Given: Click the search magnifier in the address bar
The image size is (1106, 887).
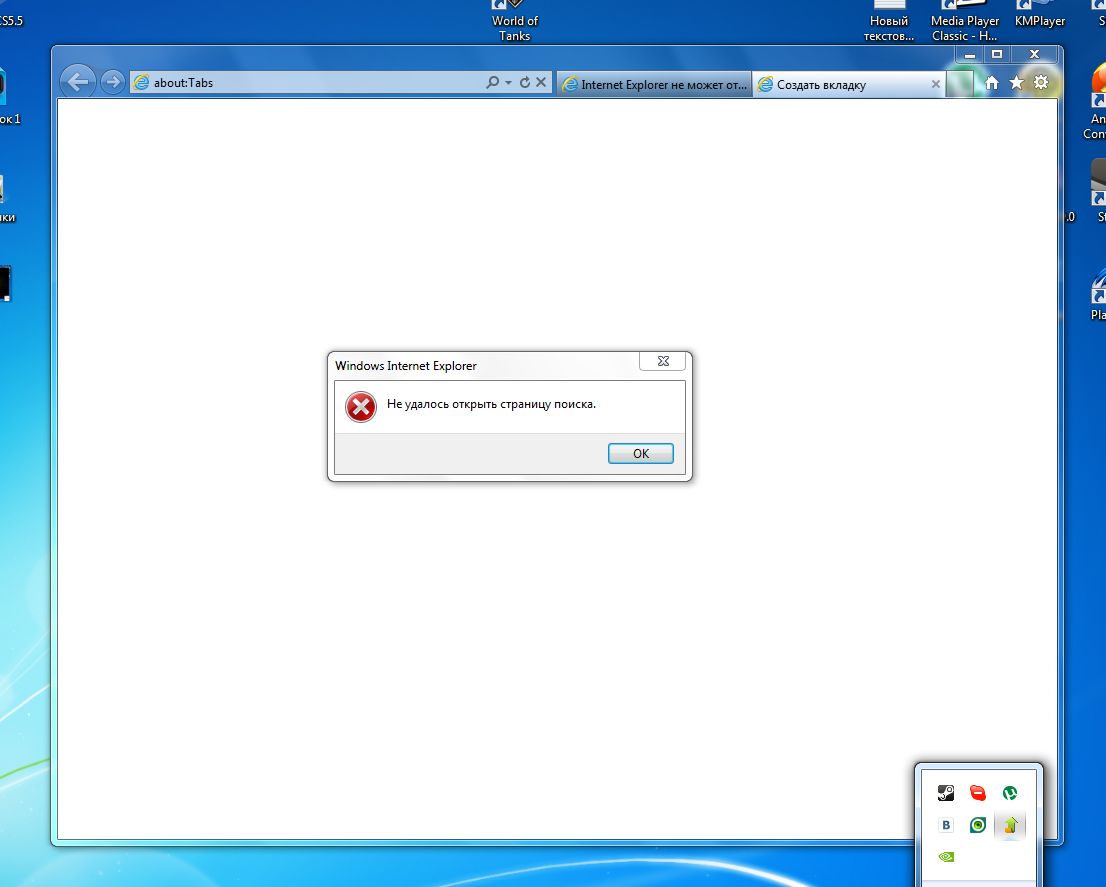Looking at the screenshot, I should point(492,82).
